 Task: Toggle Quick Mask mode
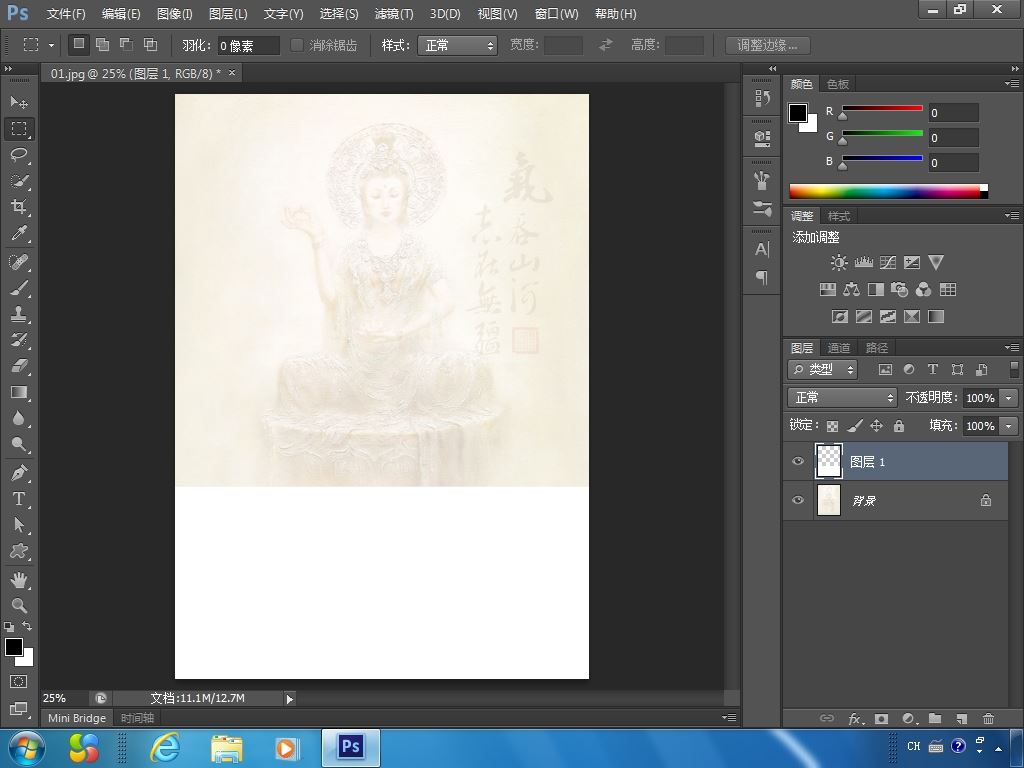pos(18,681)
